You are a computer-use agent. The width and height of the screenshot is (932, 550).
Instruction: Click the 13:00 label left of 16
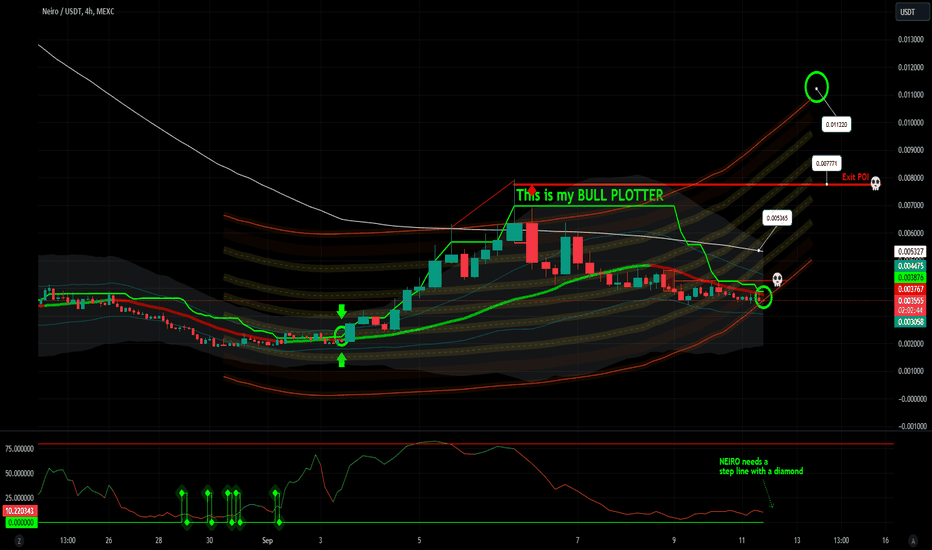[x=841, y=540]
